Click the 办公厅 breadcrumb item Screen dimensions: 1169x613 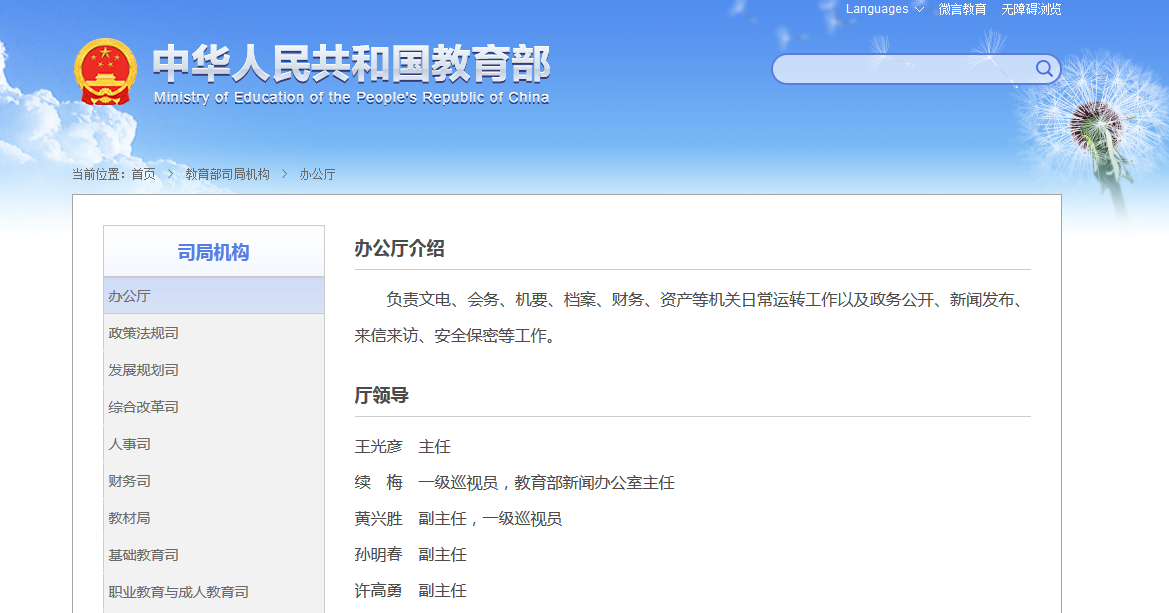(x=318, y=175)
